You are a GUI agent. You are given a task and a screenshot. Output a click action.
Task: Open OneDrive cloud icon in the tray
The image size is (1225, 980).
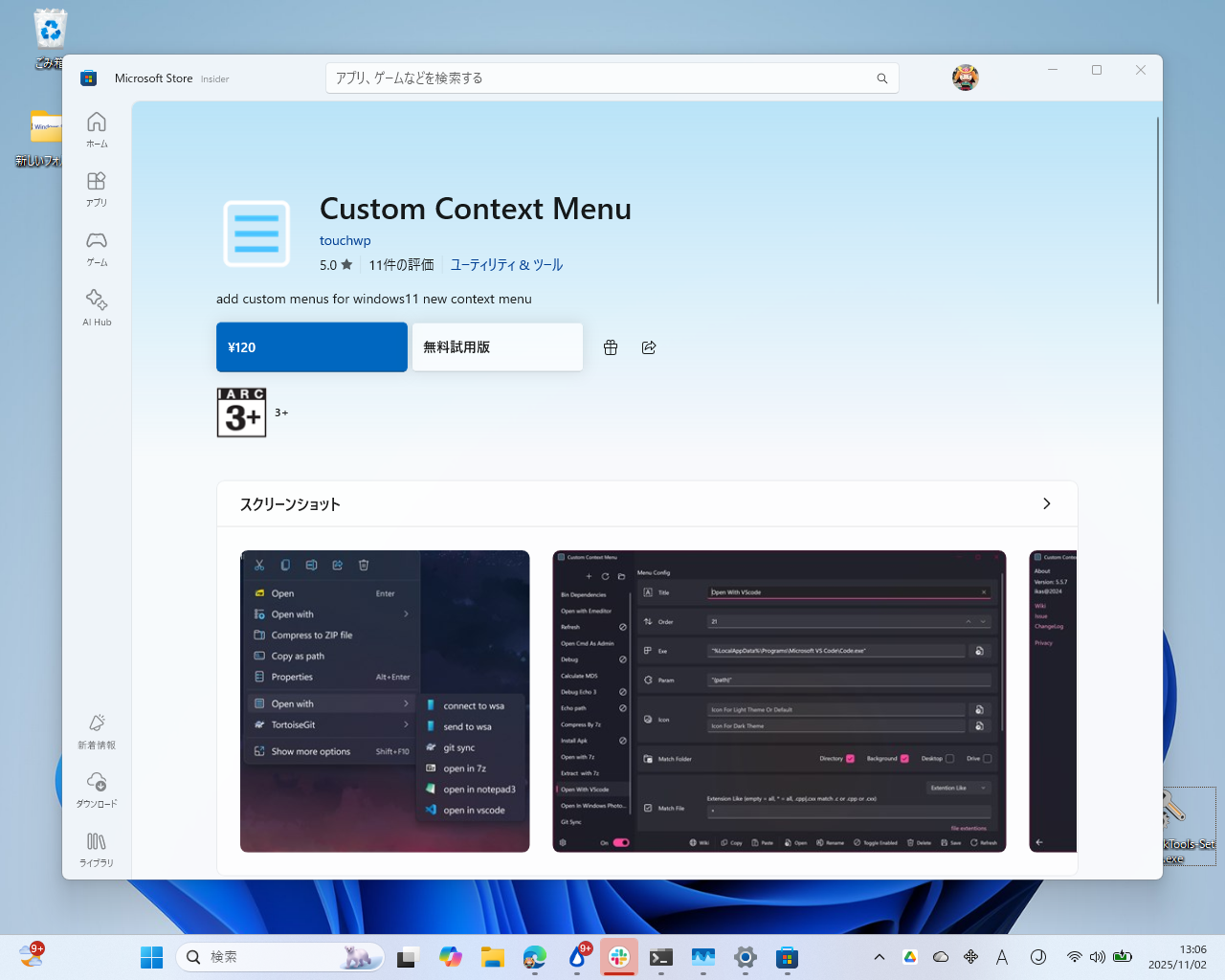point(941,957)
